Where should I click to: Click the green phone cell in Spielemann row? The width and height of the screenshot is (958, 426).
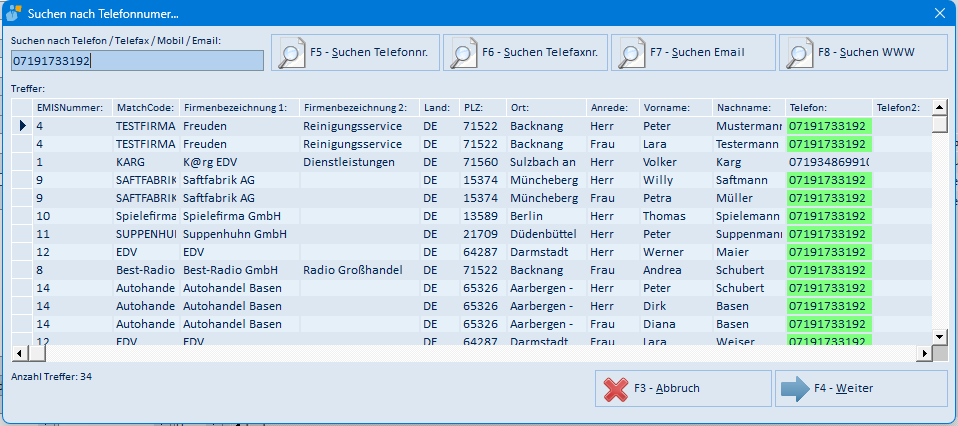[x=829, y=216]
